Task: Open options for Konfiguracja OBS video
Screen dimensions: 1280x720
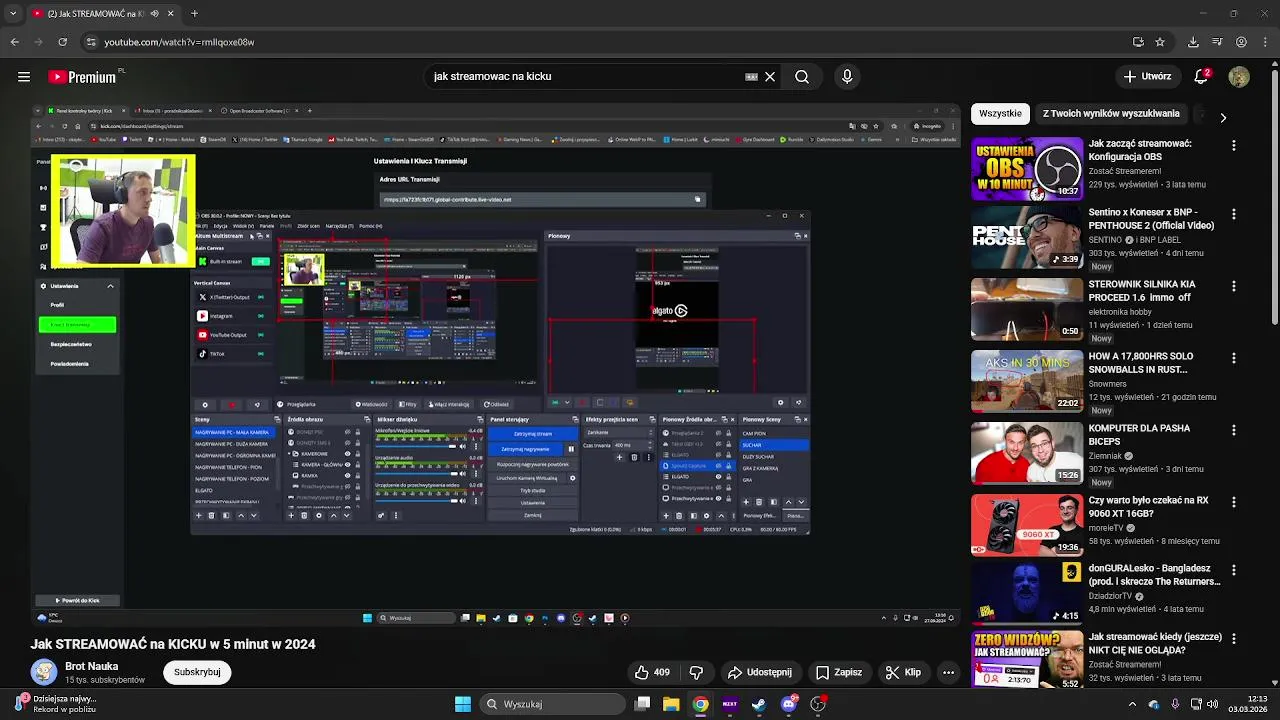Action: 1233,145
